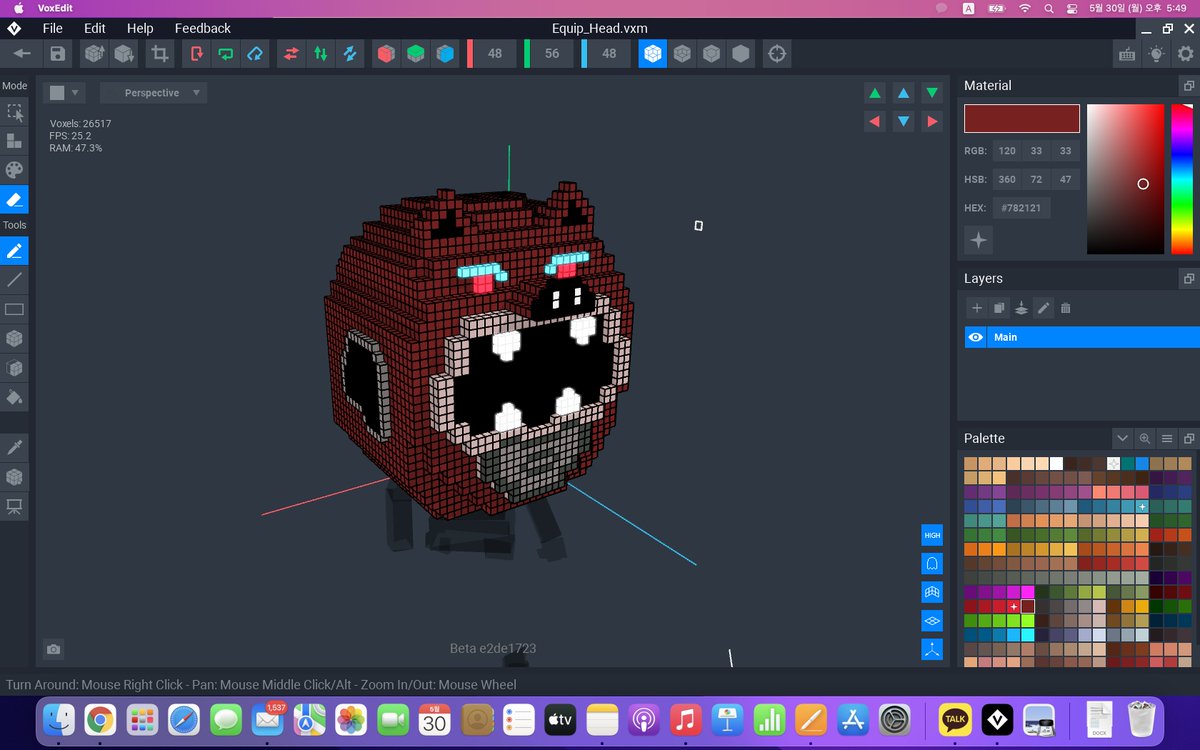Toggle the HIGH quality viewport button
The width and height of the screenshot is (1200, 750).
932,535
